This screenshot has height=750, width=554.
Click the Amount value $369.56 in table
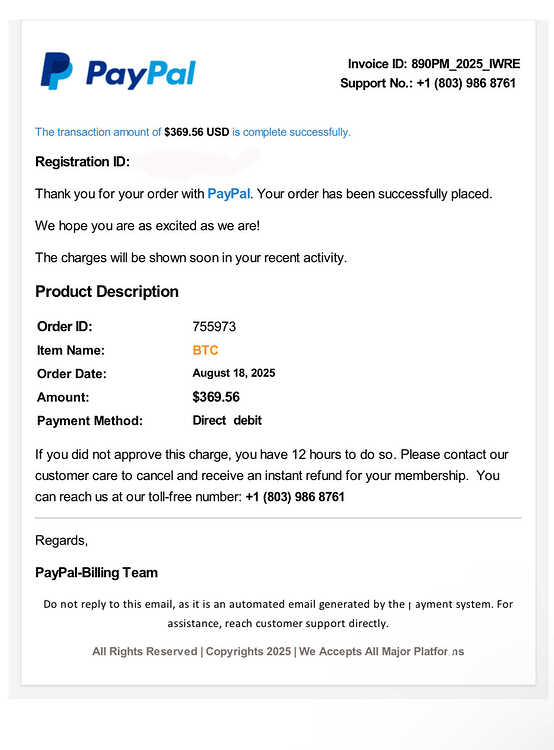pyautogui.click(x=216, y=397)
